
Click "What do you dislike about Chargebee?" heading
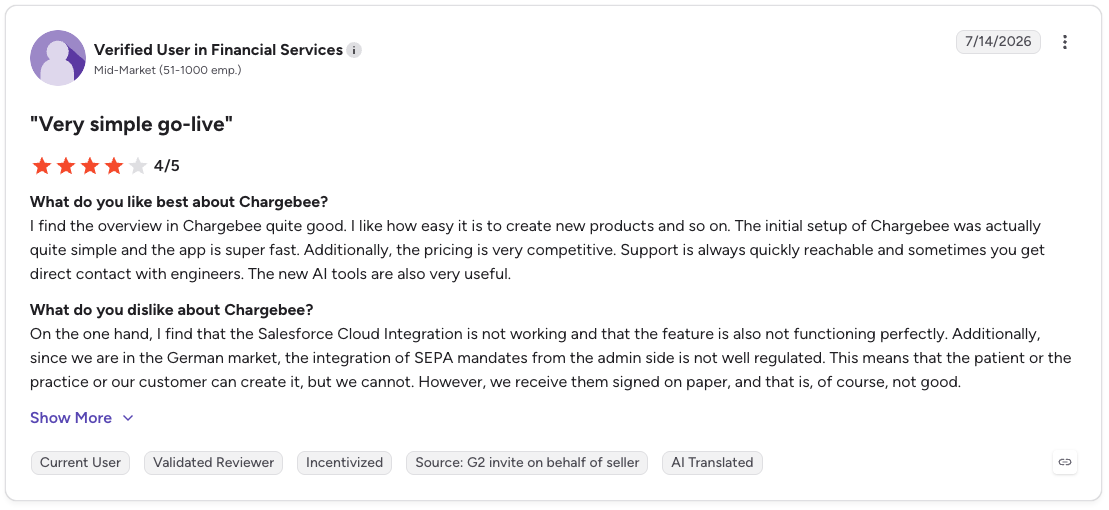tap(172, 310)
